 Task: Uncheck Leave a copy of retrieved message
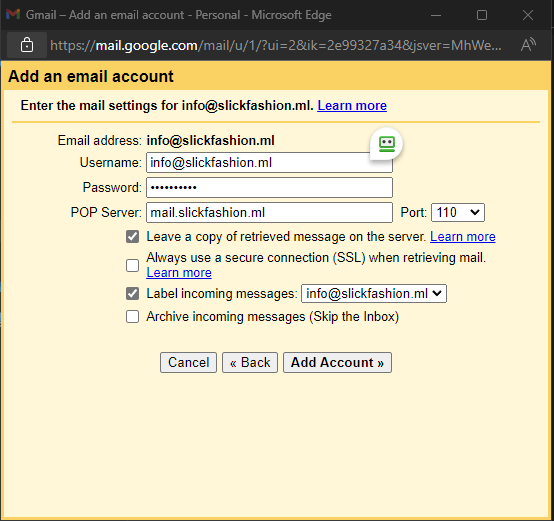pos(132,237)
